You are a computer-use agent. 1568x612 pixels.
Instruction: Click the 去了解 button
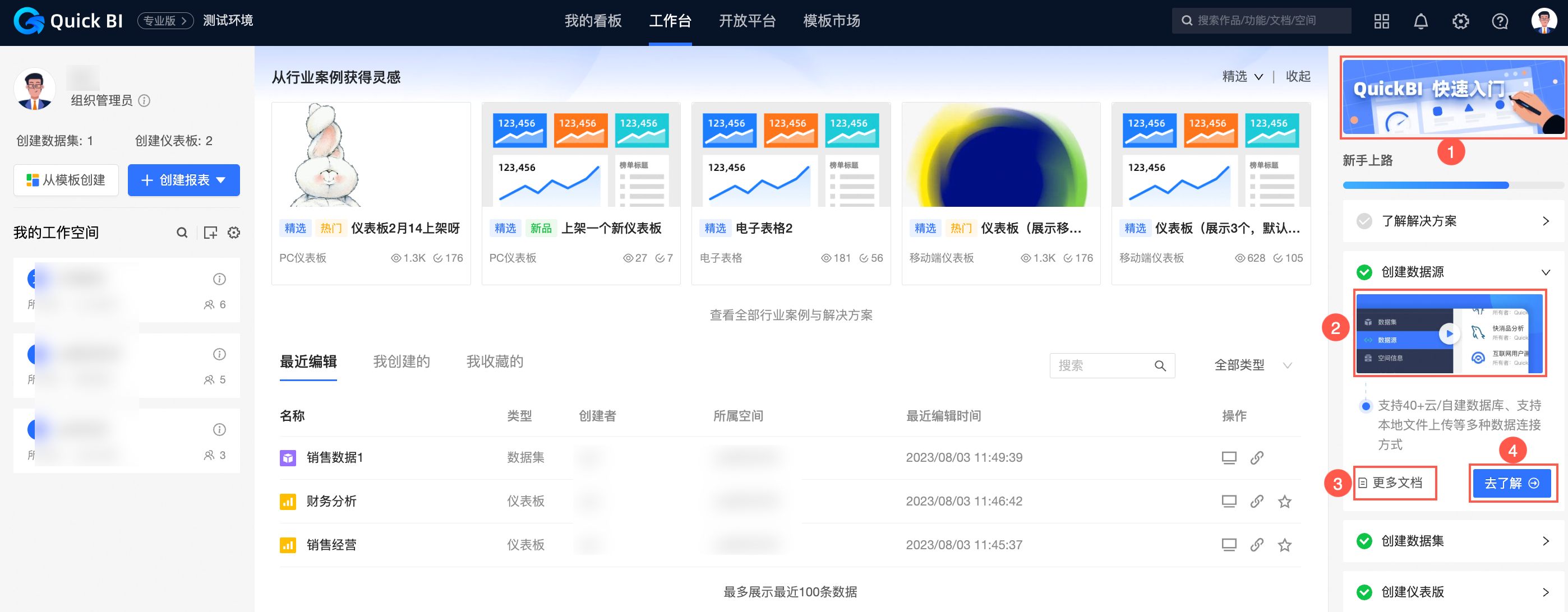click(x=1511, y=483)
